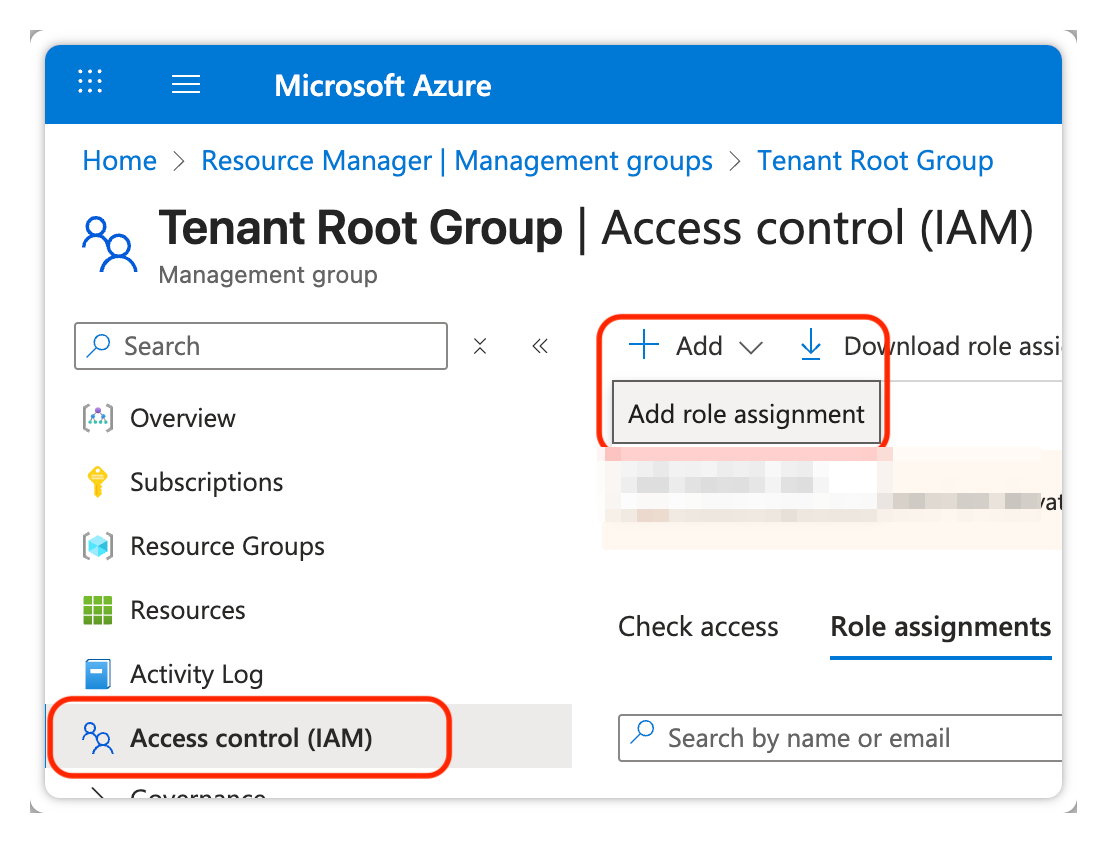
Task: Switch to the Role assignments tab
Action: [x=940, y=627]
